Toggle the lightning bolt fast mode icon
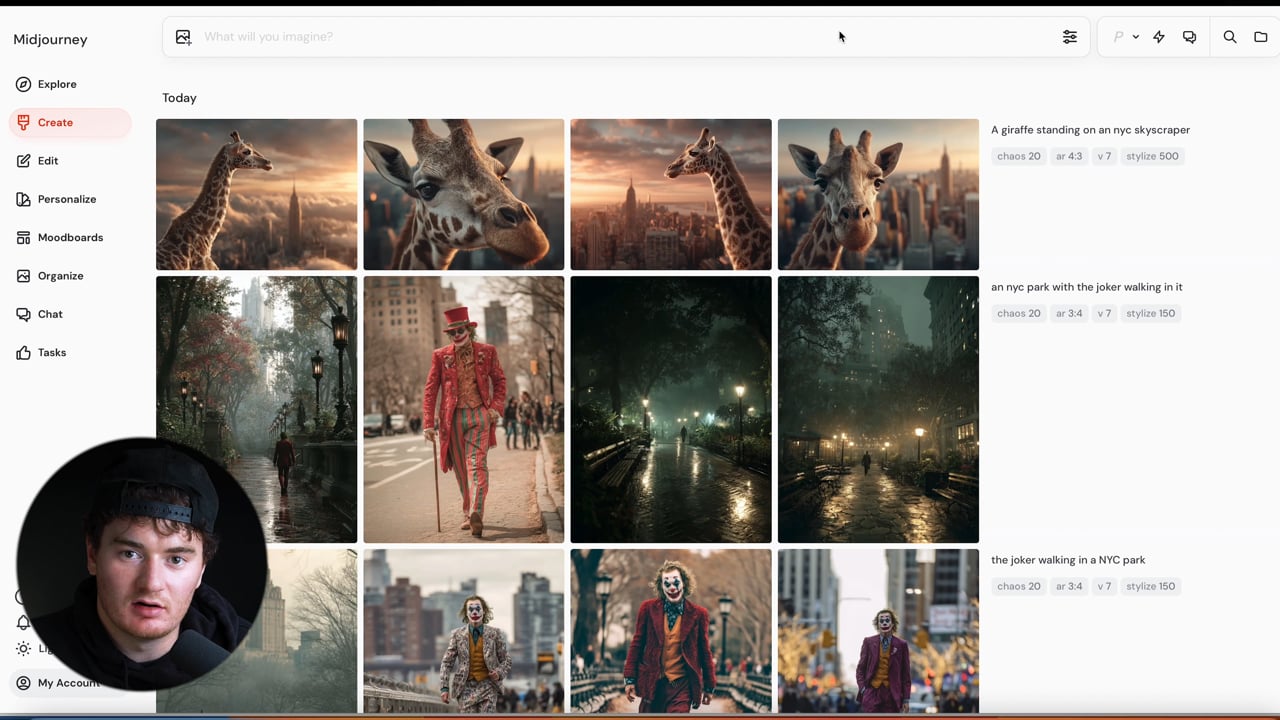This screenshot has height=720, width=1280. coord(1159,37)
